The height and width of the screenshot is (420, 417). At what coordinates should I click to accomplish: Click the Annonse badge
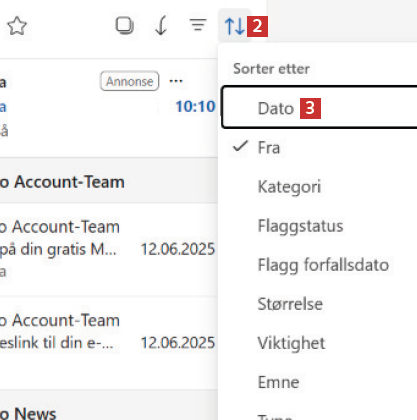coord(129,81)
